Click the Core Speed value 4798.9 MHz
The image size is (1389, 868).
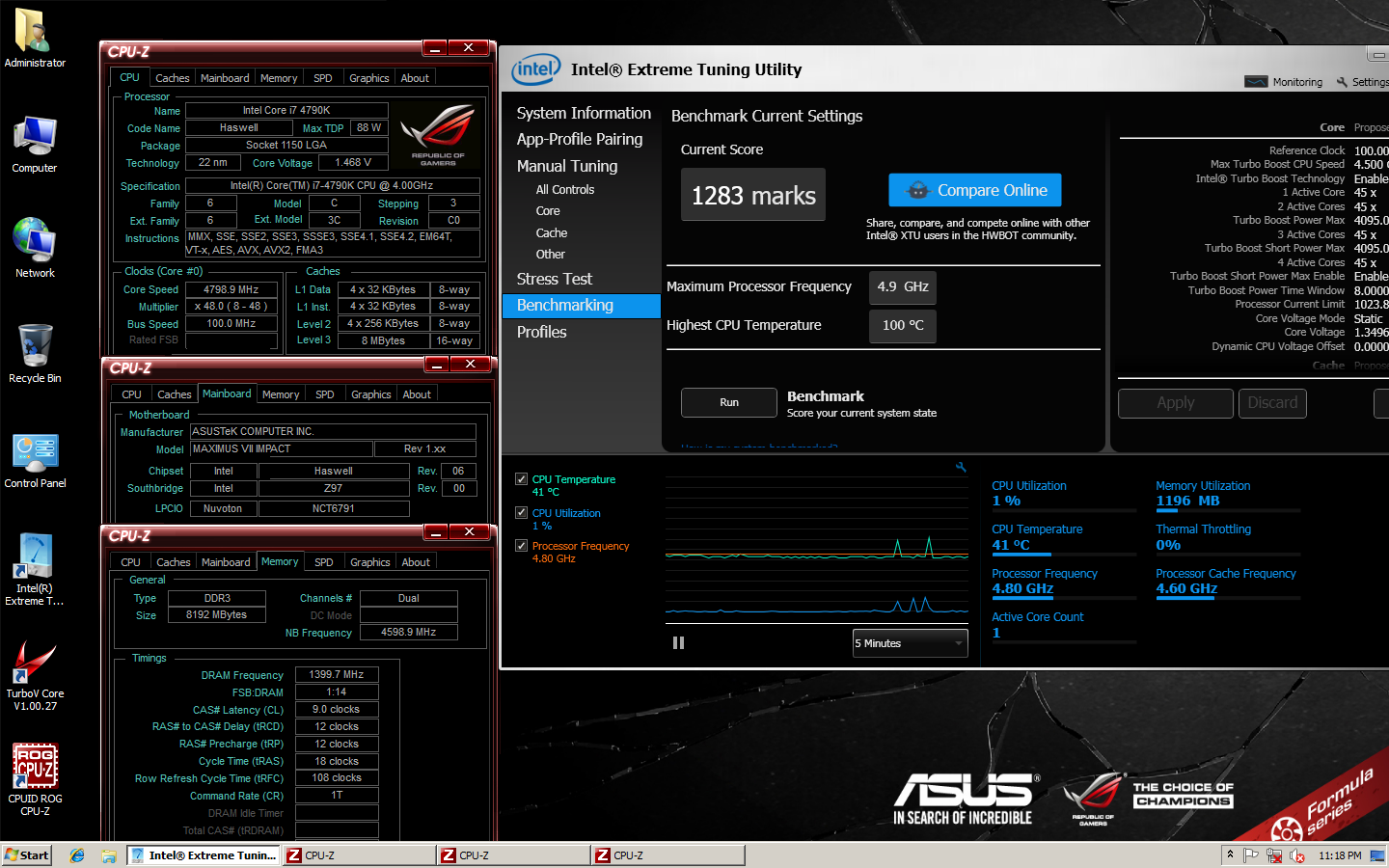point(231,289)
